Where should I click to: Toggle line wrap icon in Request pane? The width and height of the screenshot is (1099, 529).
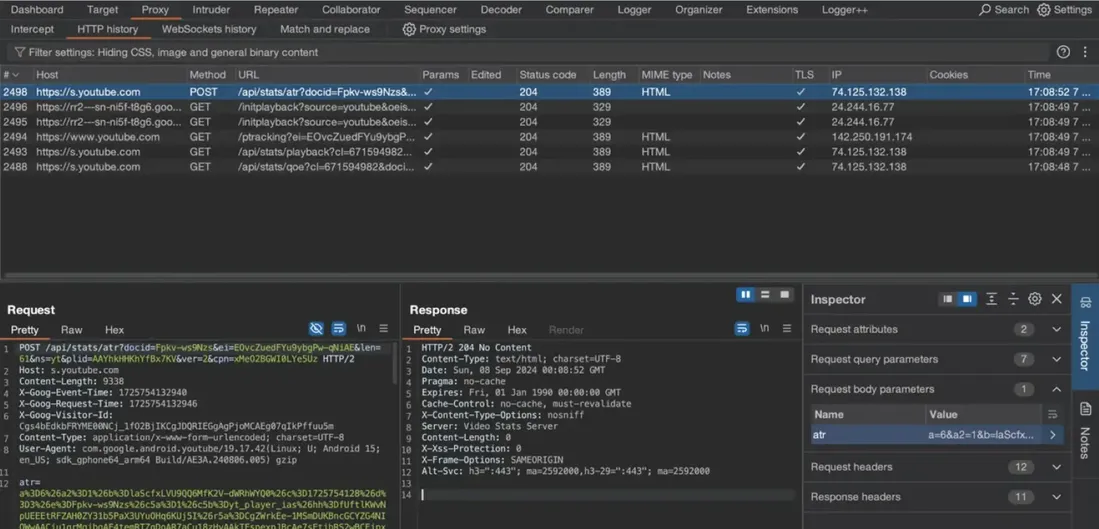pos(339,329)
